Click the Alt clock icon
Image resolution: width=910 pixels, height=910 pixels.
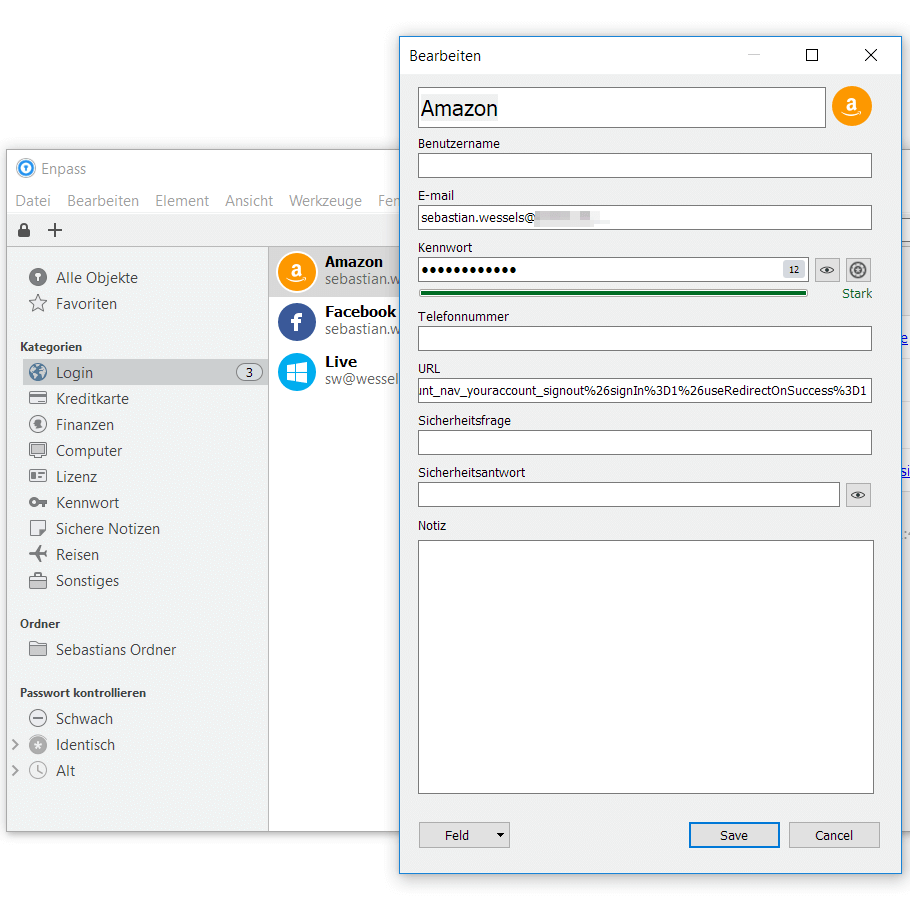(x=38, y=770)
